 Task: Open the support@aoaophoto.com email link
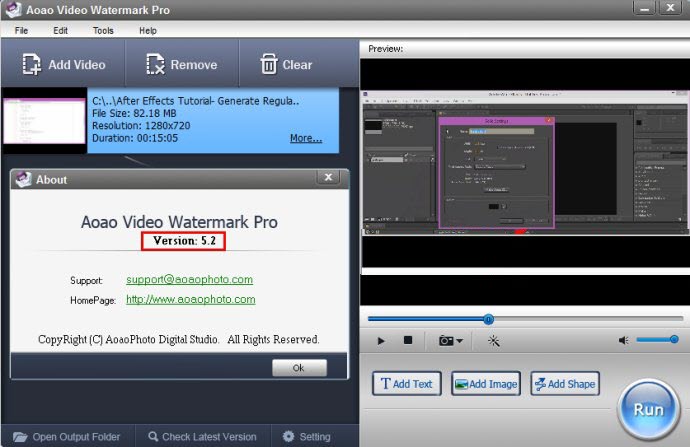(x=189, y=279)
